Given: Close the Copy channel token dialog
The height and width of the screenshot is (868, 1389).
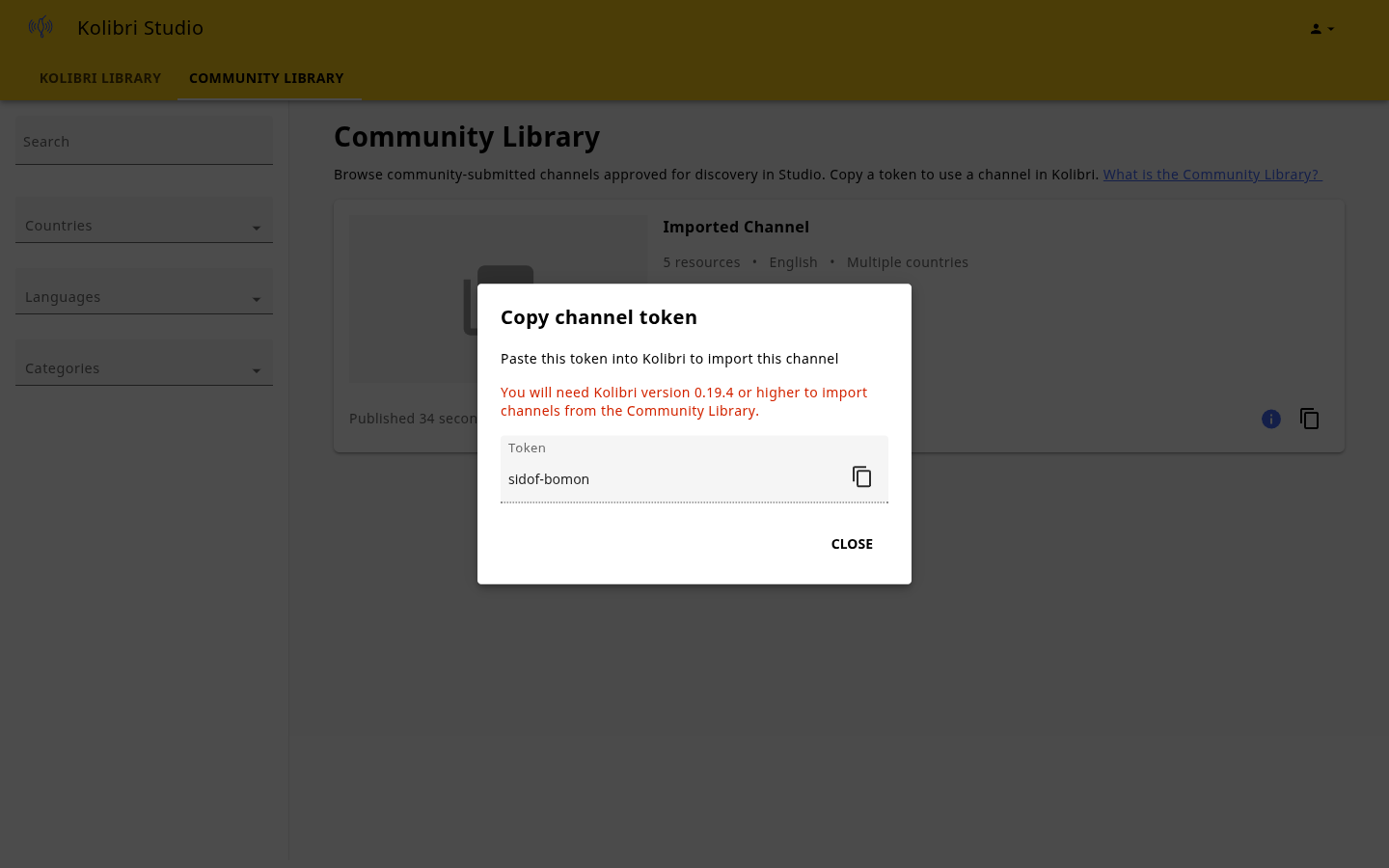Looking at the screenshot, I should 852,544.
